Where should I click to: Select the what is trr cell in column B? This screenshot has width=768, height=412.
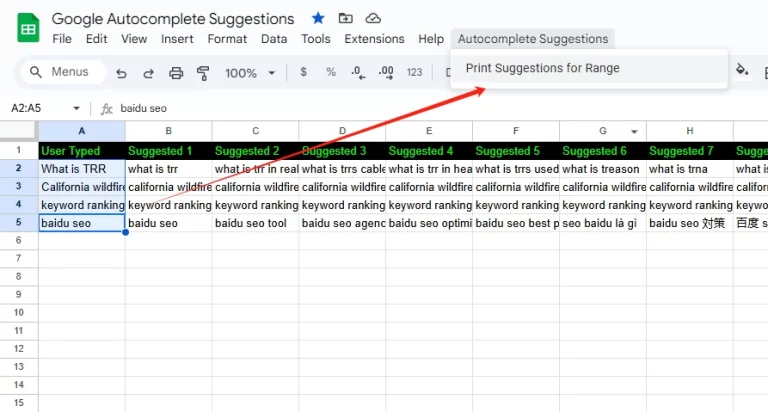pyautogui.click(x=168, y=169)
